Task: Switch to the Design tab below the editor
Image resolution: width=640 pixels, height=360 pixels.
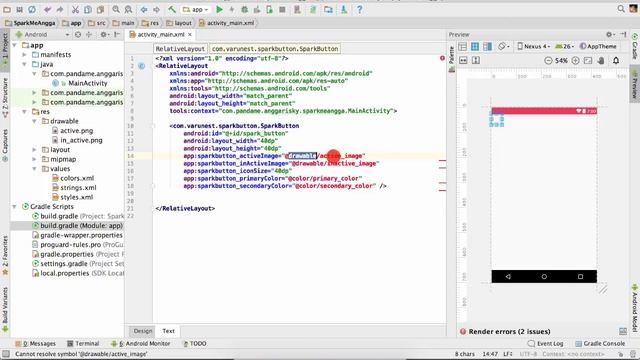Action: point(142,331)
